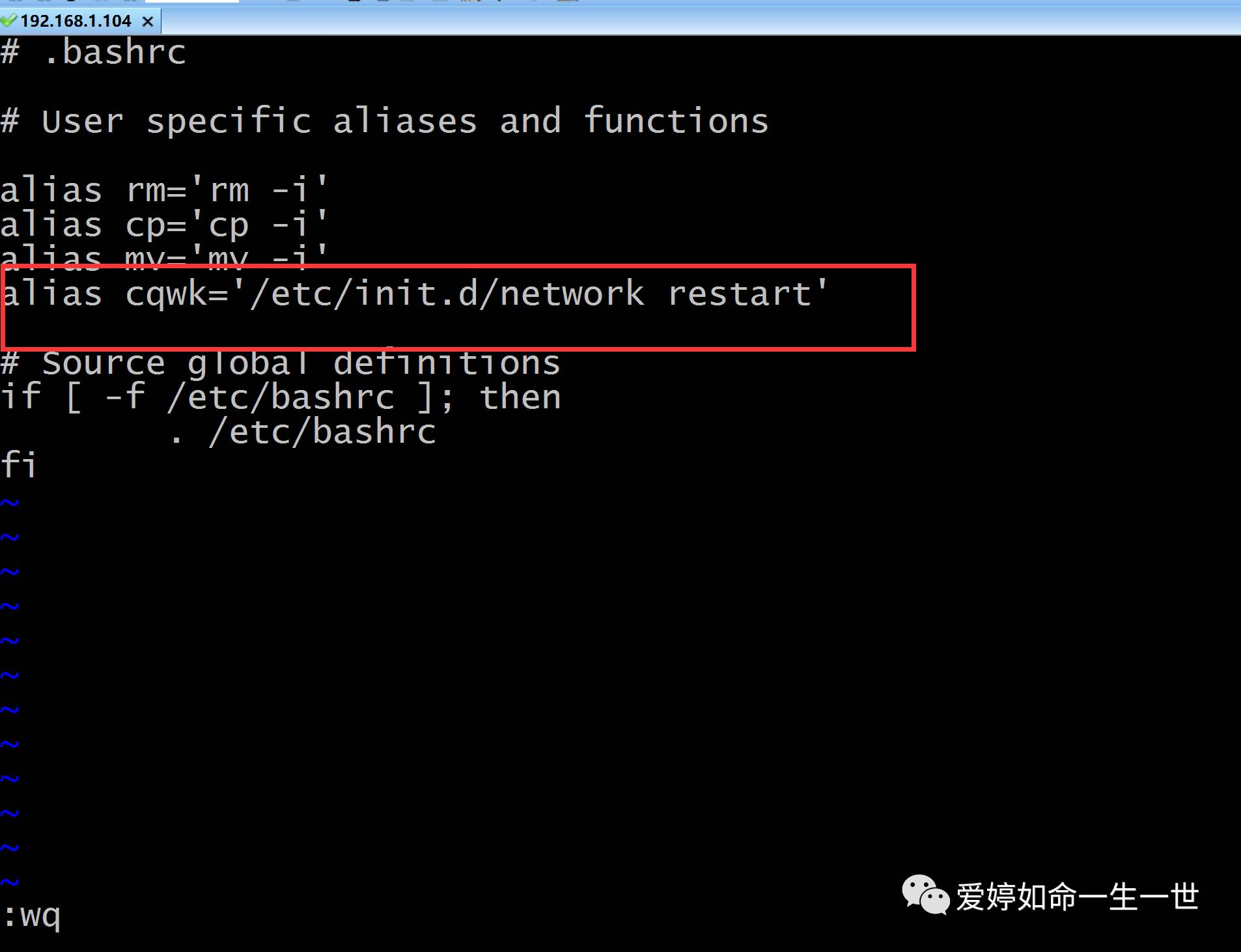Click the alias rm='rm -i' line

pyautogui.click(x=163, y=191)
